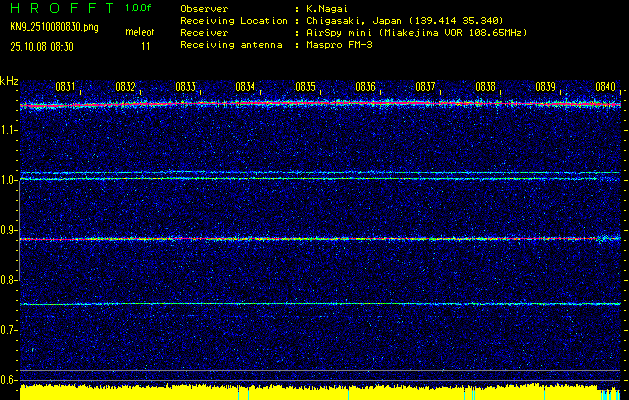
Task: Click the 0840 time marker
Action: pyautogui.click(x=605, y=87)
